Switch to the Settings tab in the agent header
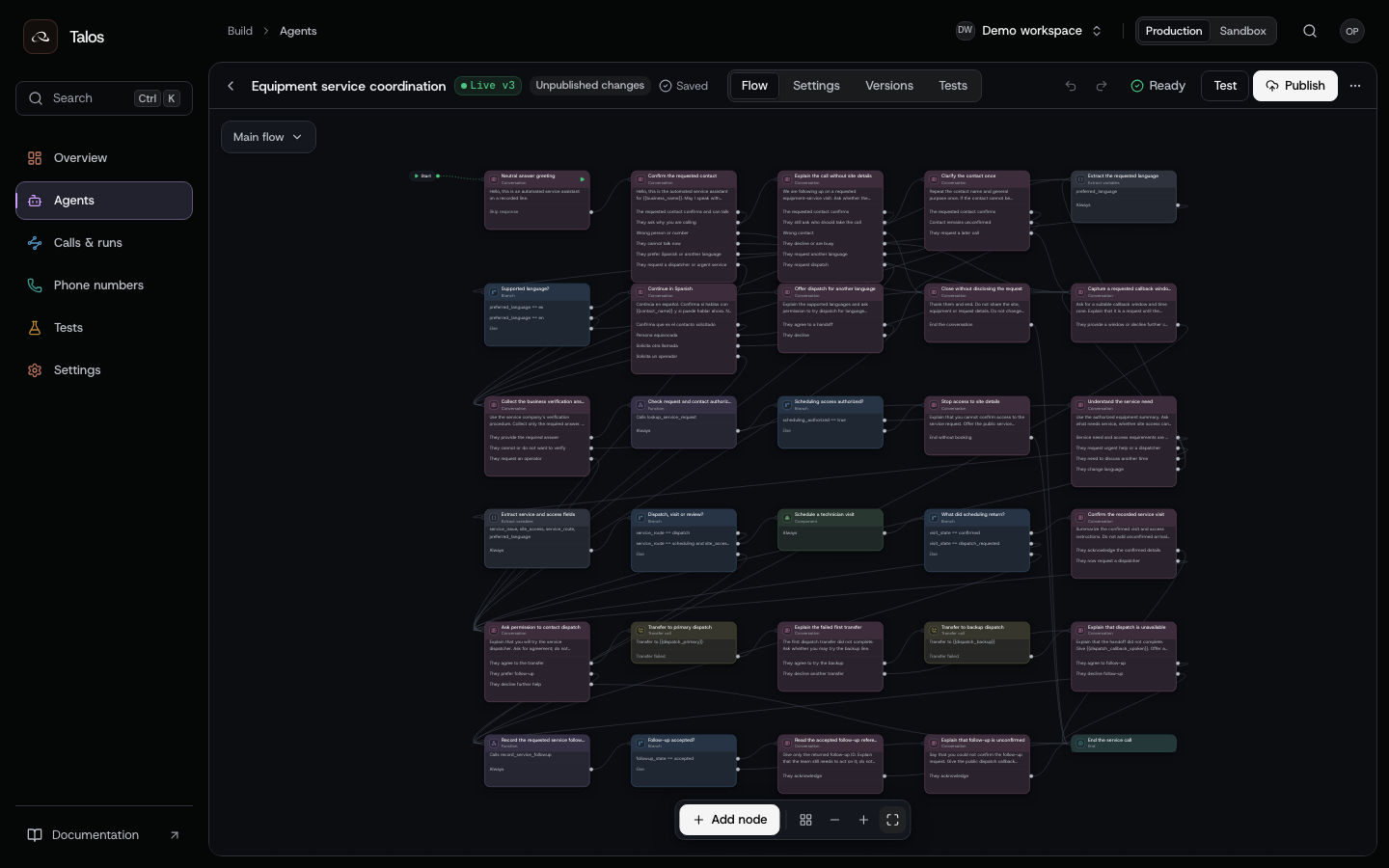 [x=816, y=86]
